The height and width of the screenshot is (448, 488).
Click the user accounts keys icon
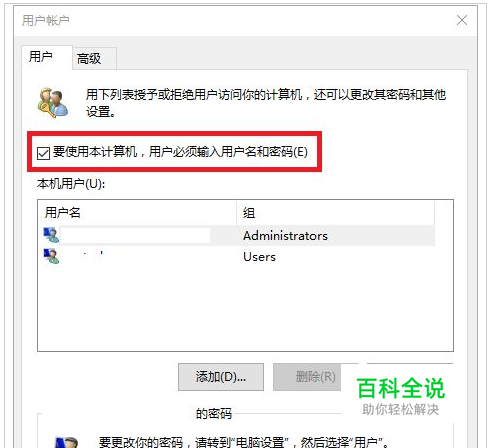coord(53,102)
